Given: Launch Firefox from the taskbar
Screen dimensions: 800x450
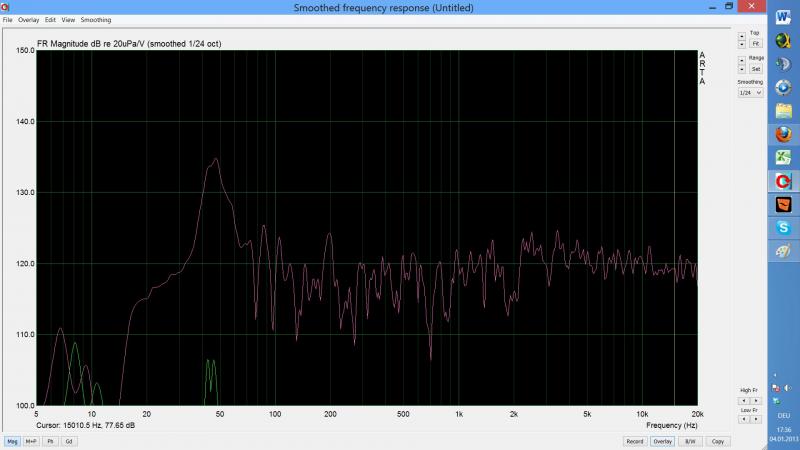Looking at the screenshot, I should coord(784,134).
